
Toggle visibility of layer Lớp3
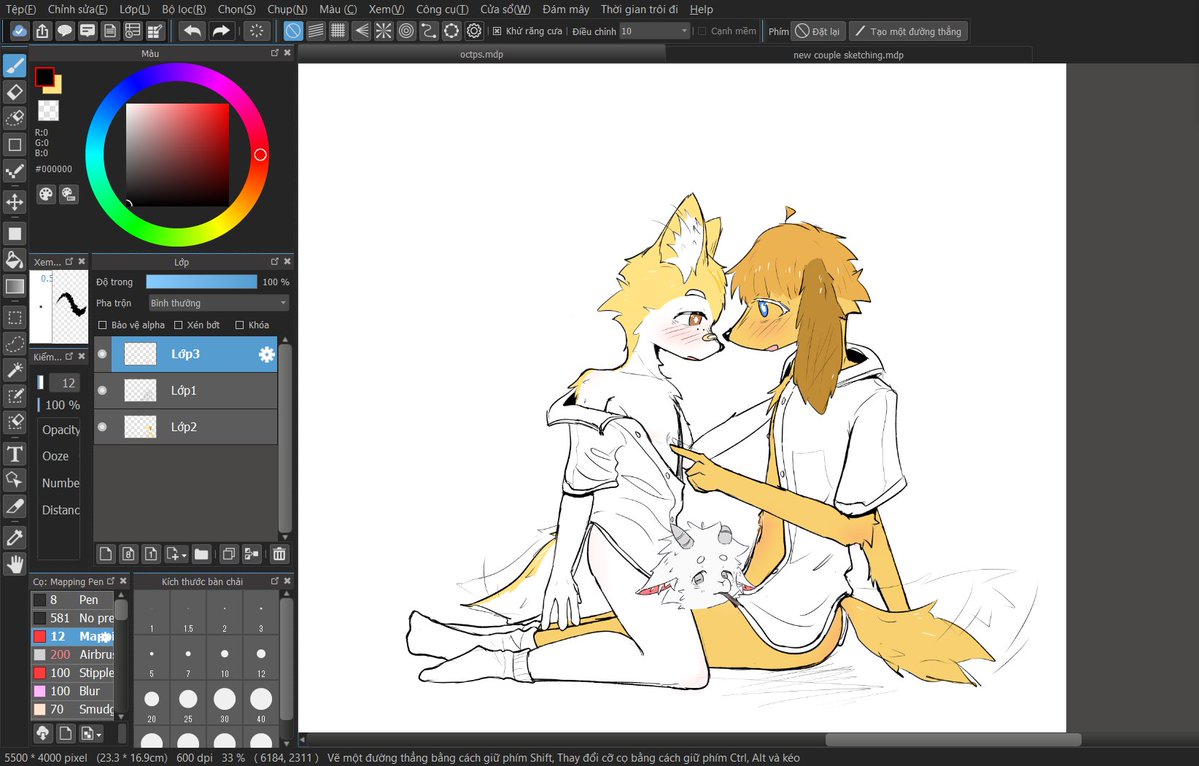click(x=102, y=354)
